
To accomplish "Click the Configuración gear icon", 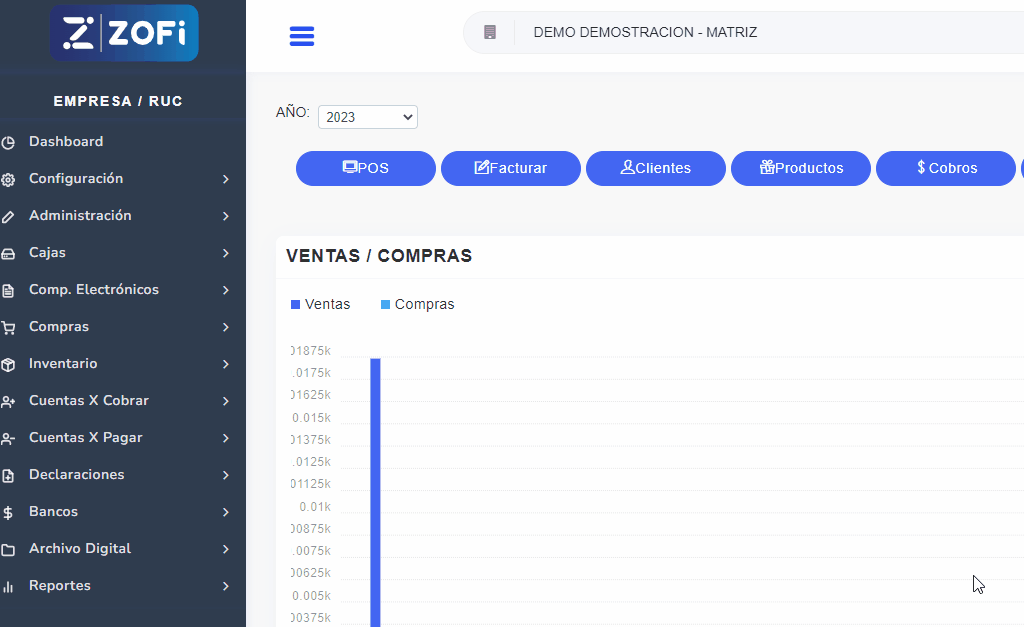I will point(8,180).
